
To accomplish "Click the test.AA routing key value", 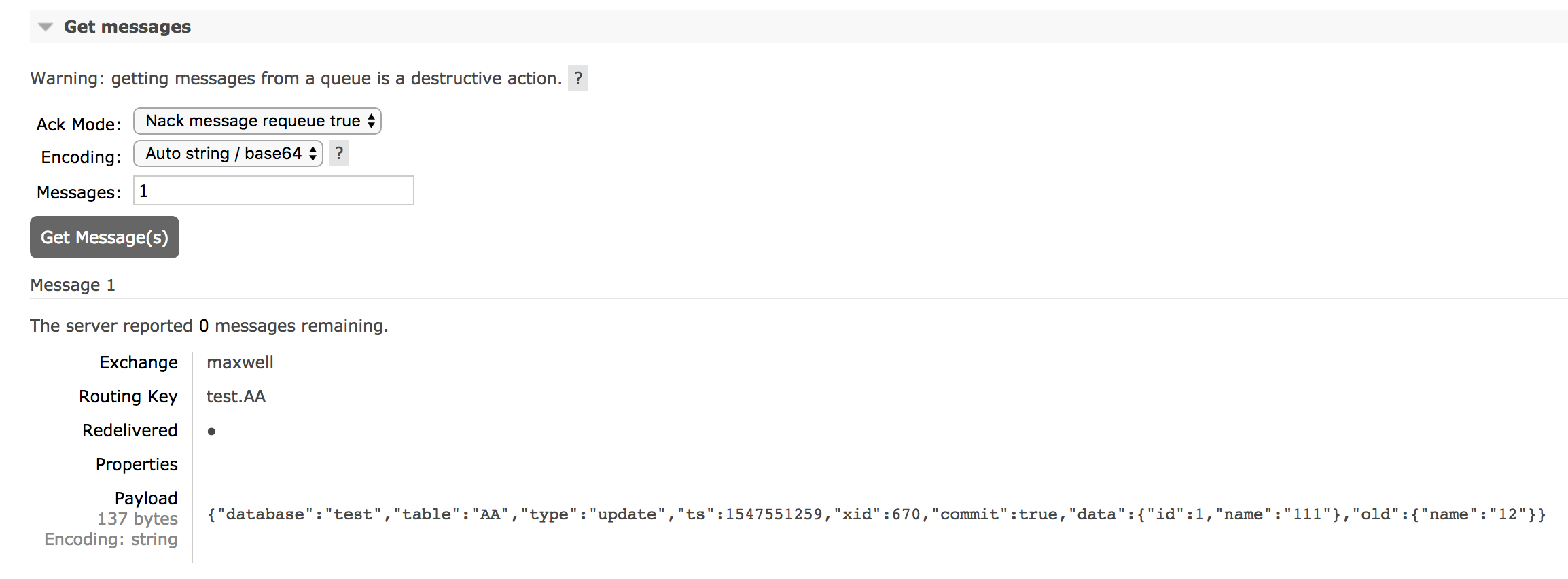I will pos(236,396).
